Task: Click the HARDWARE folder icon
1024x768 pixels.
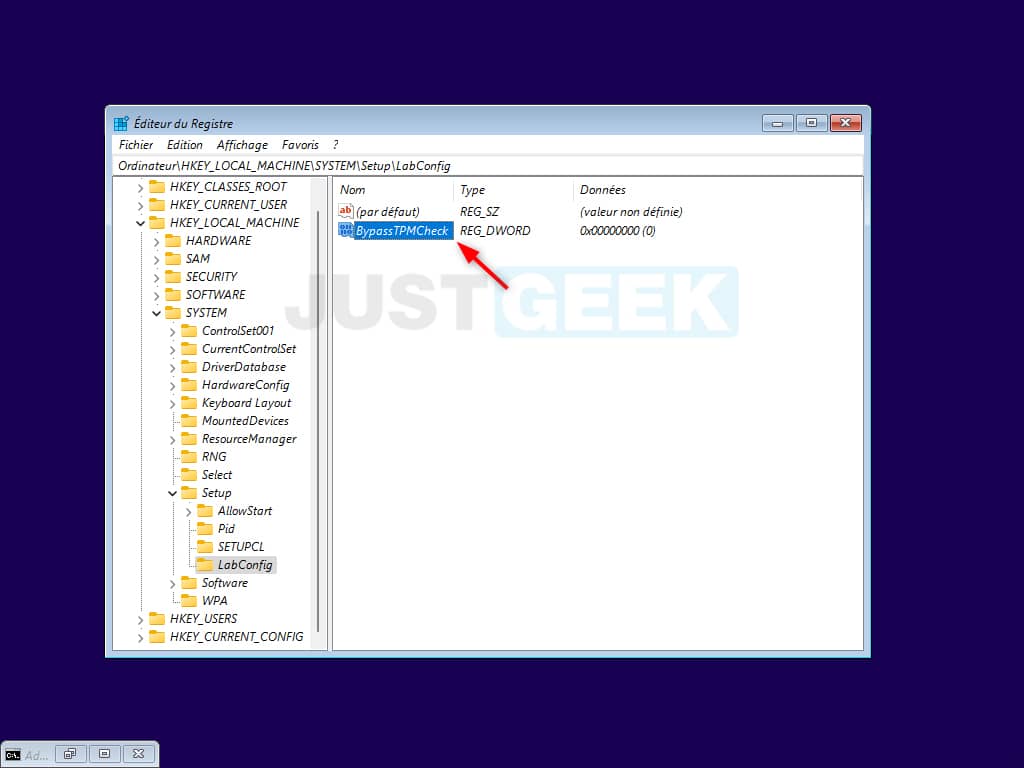Action: (x=173, y=240)
